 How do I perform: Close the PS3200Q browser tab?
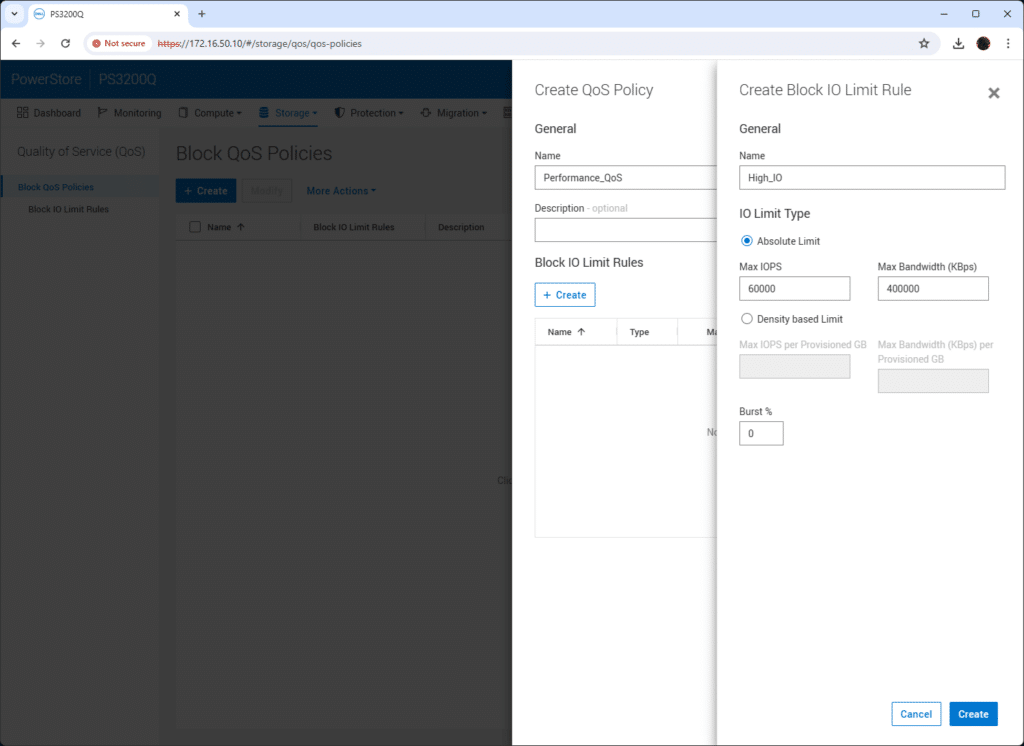coord(177,14)
